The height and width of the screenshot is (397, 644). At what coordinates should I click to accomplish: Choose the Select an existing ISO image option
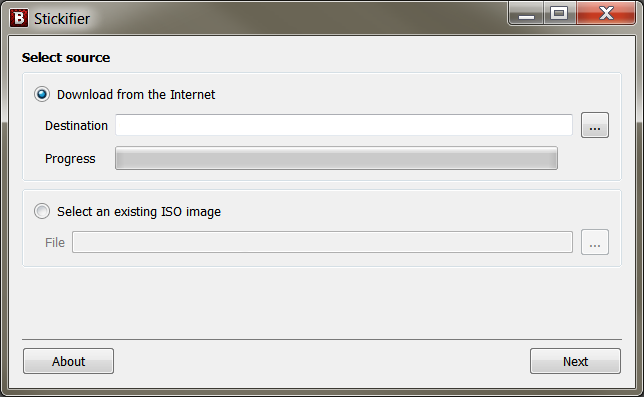pyautogui.click(x=42, y=211)
